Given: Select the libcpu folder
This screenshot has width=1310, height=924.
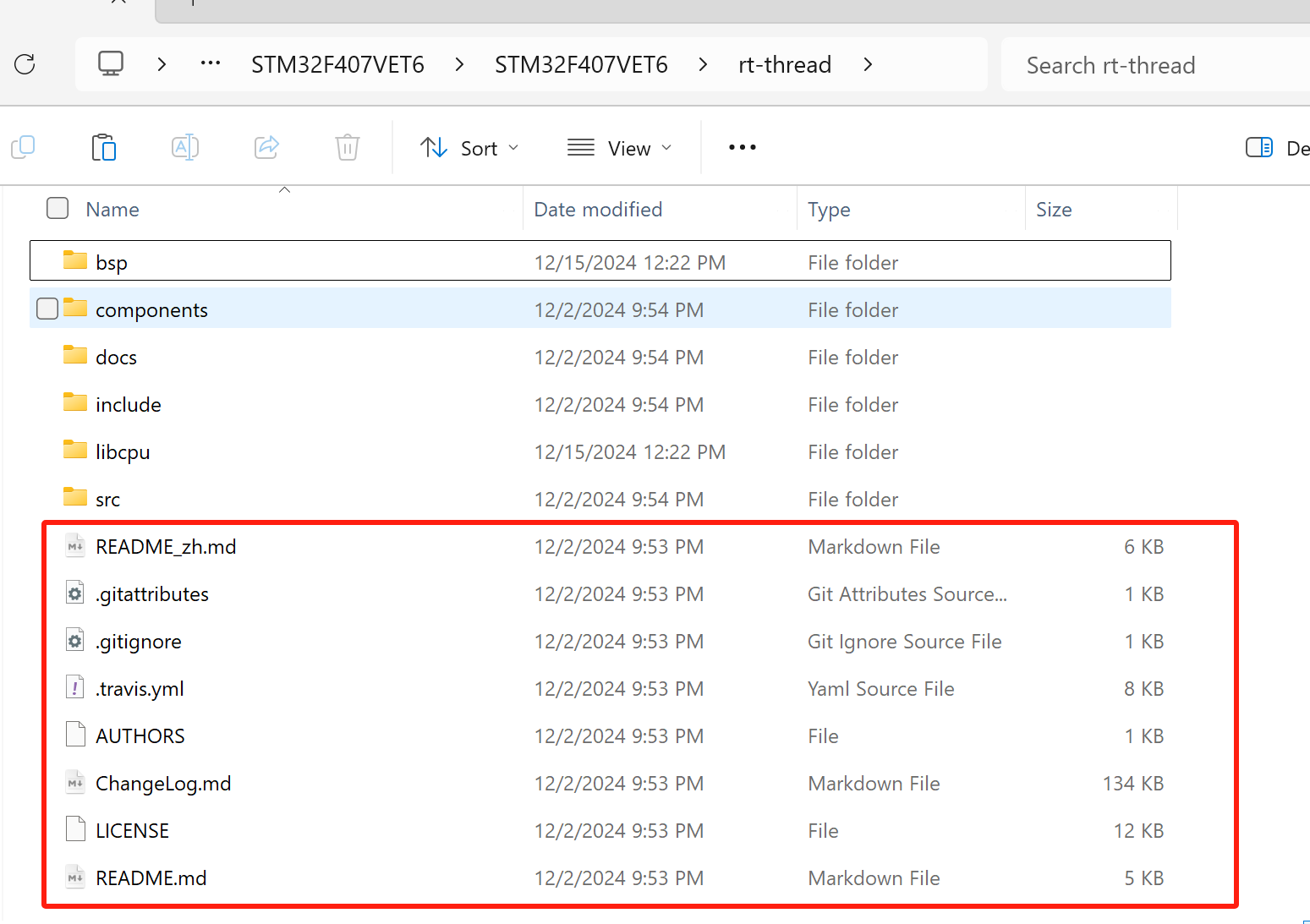Looking at the screenshot, I should 123,452.
